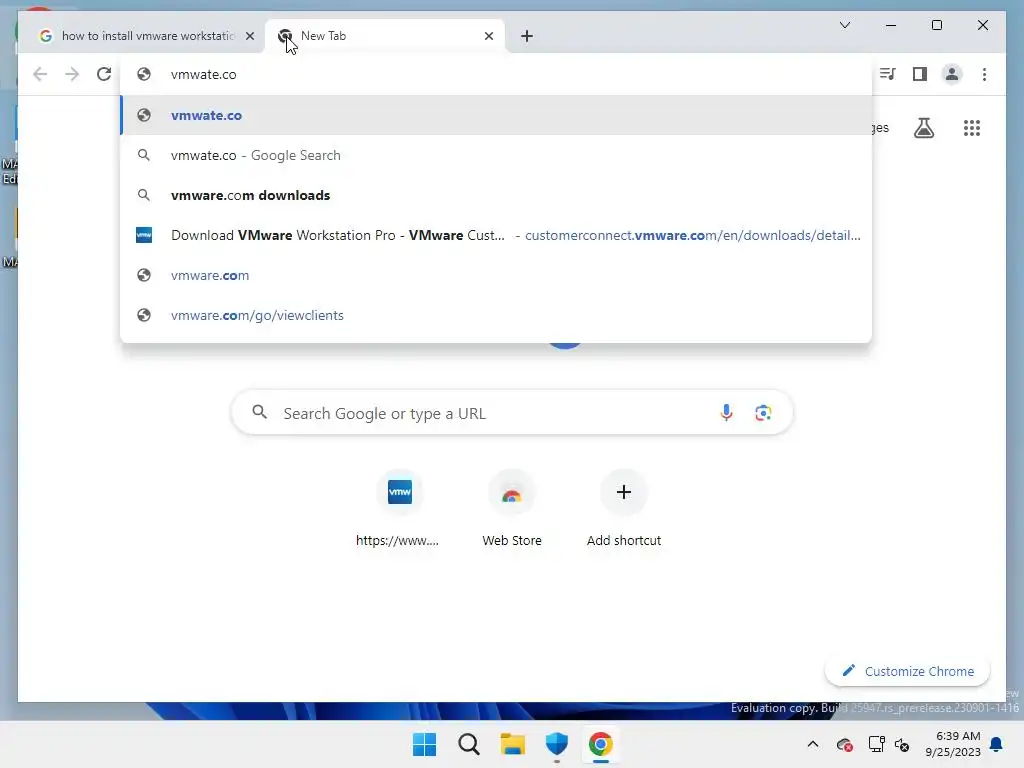1024x768 pixels.
Task: Close the New Tab tab
Action: (488, 36)
